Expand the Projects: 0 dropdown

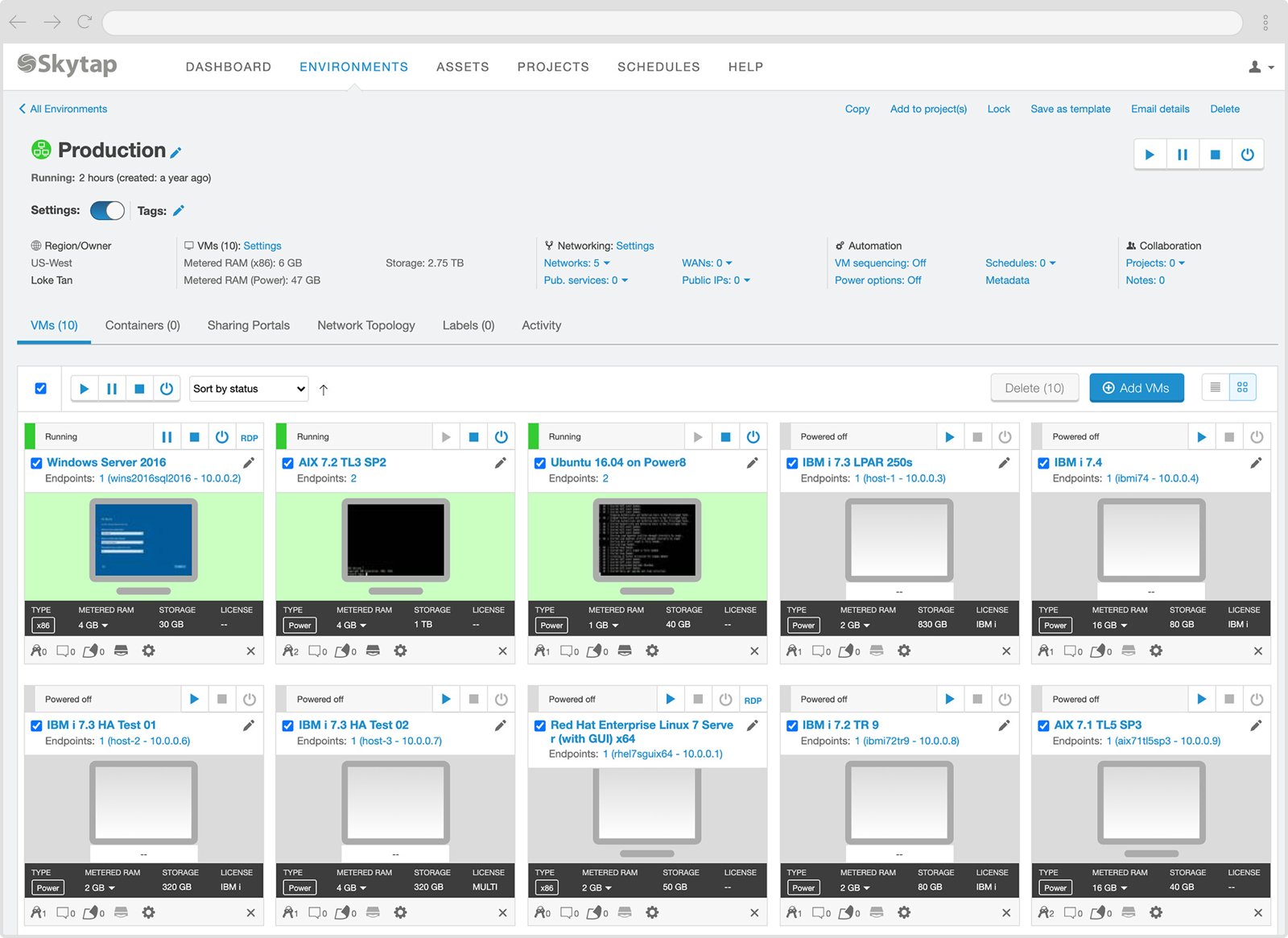[x=1155, y=263]
